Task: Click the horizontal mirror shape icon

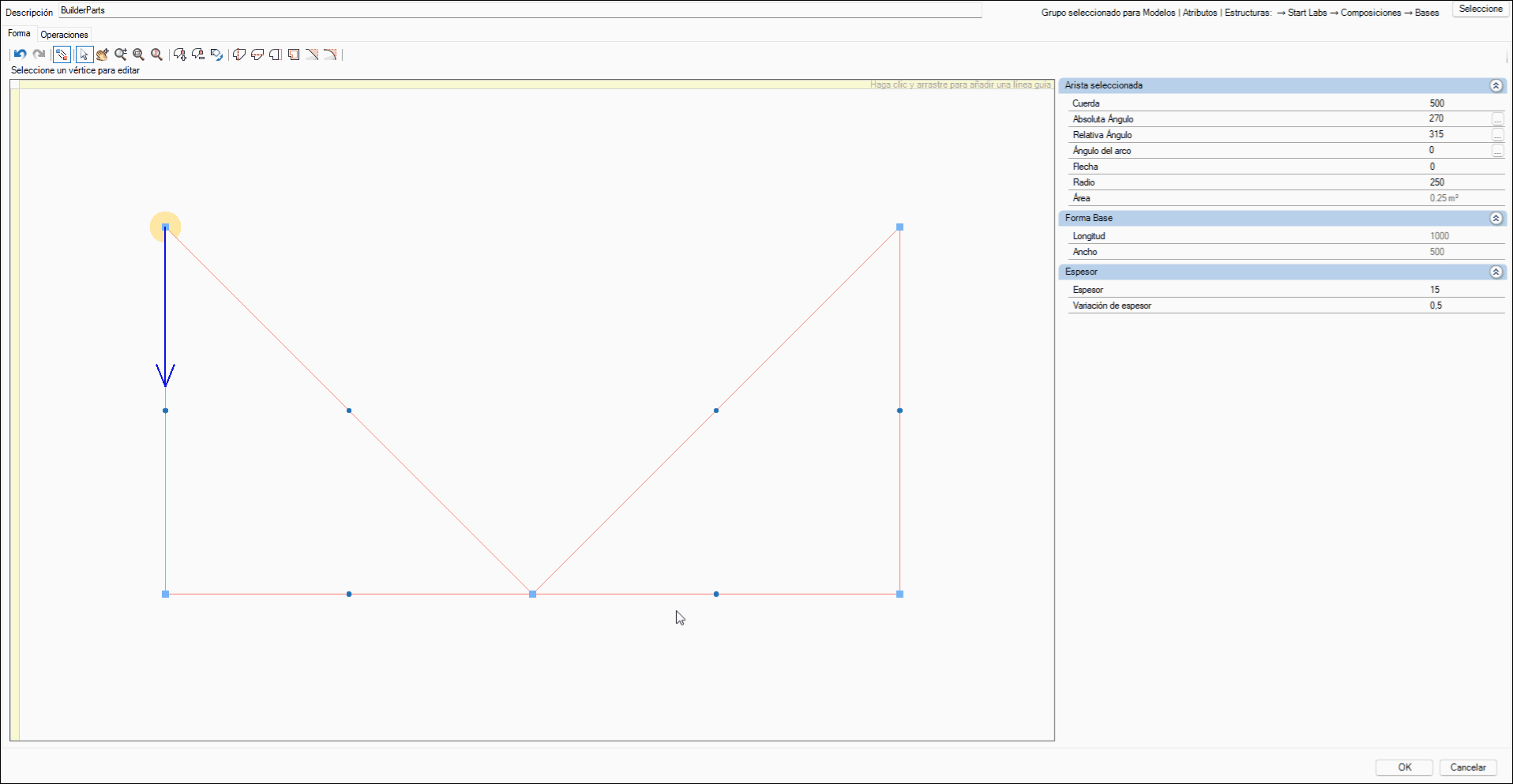Action: (x=257, y=54)
